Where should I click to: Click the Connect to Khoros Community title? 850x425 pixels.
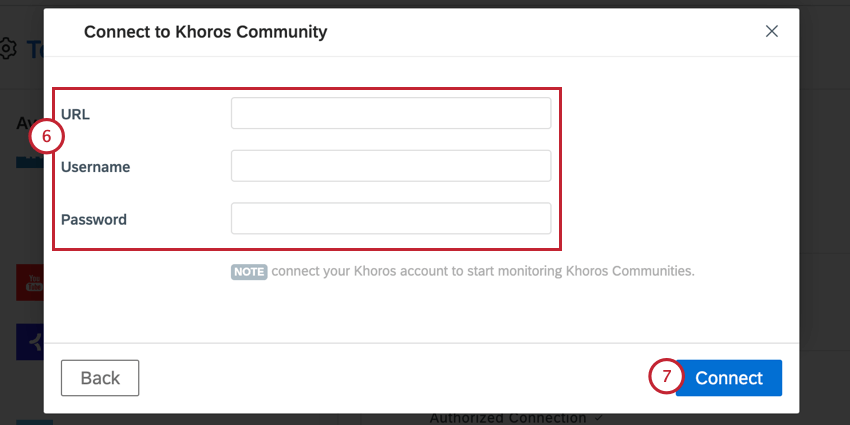point(205,32)
